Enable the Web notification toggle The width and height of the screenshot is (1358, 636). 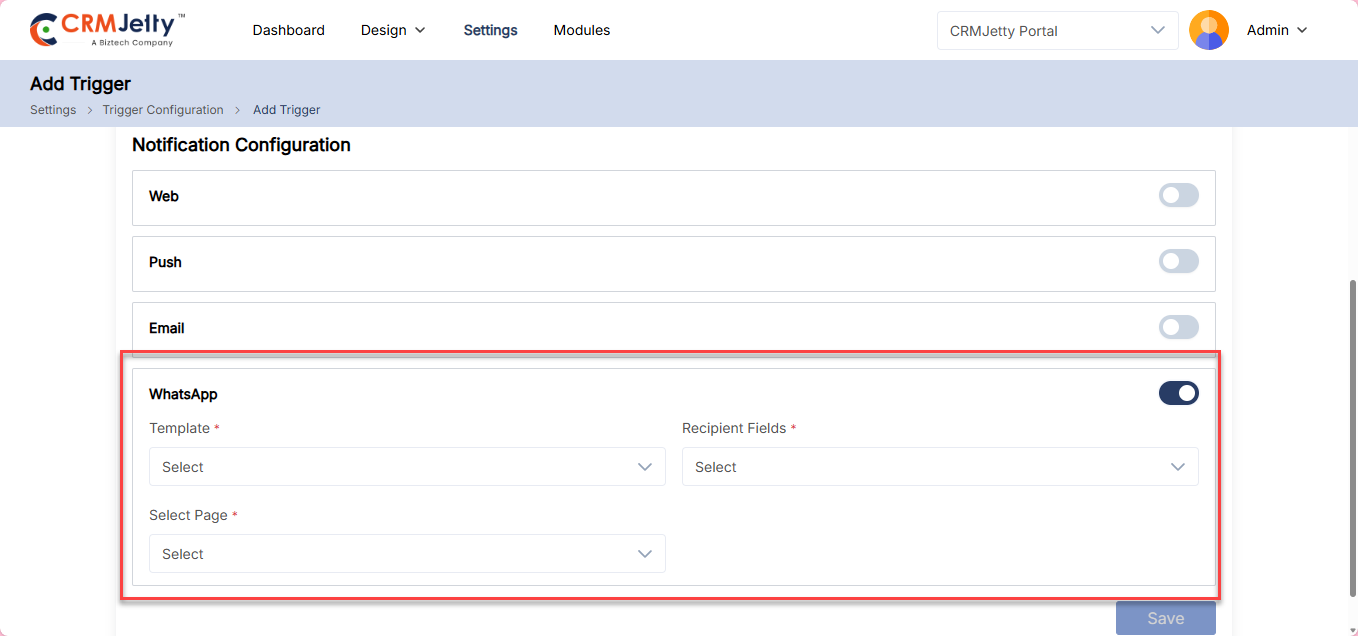pos(1178,196)
